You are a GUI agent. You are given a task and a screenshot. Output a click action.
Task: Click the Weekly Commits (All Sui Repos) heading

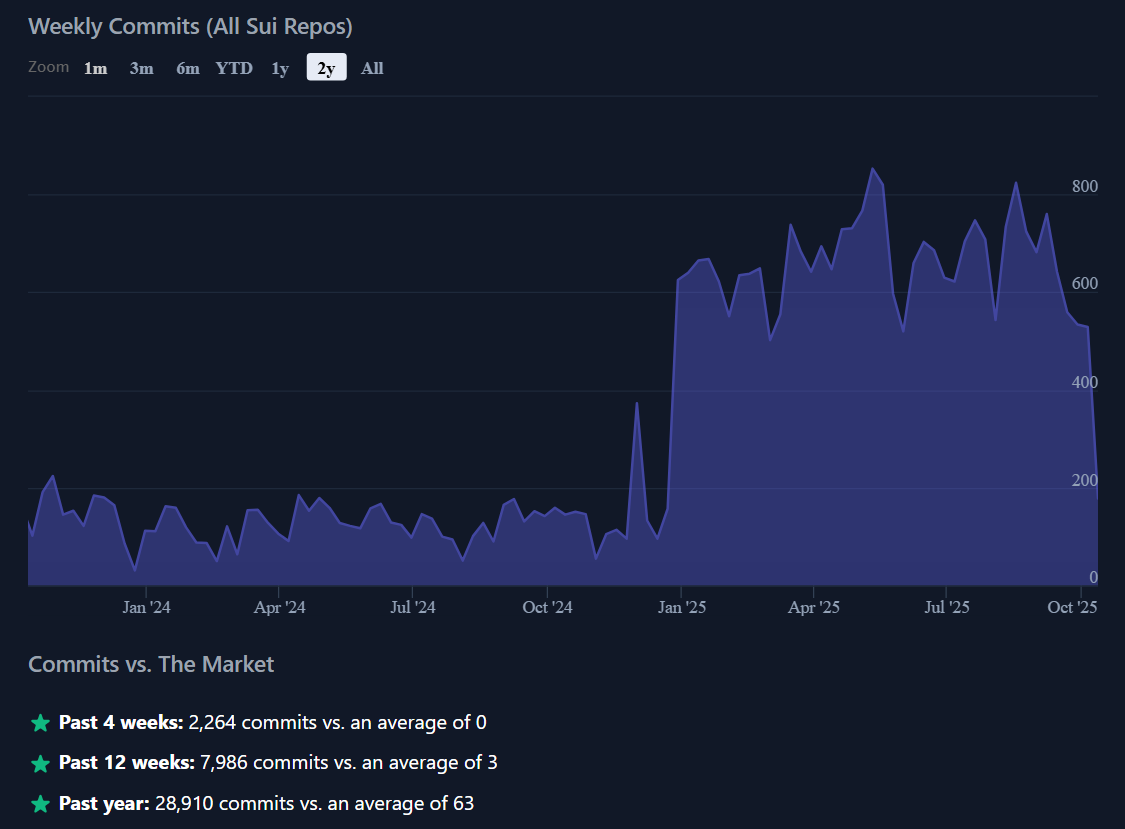190,26
